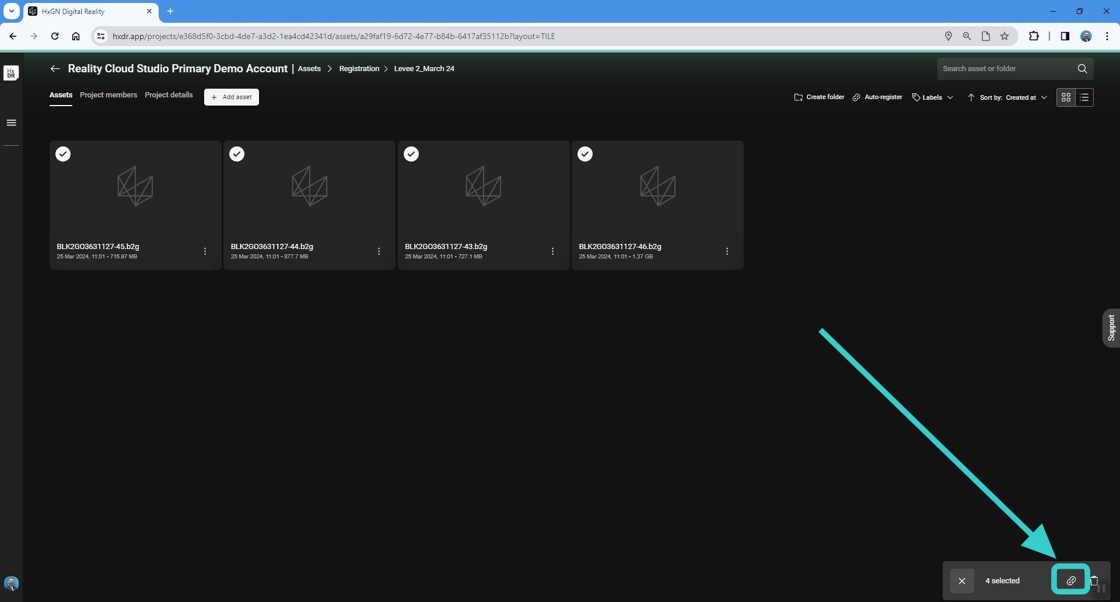Open the tab search dropdown arrow

(x=11, y=11)
